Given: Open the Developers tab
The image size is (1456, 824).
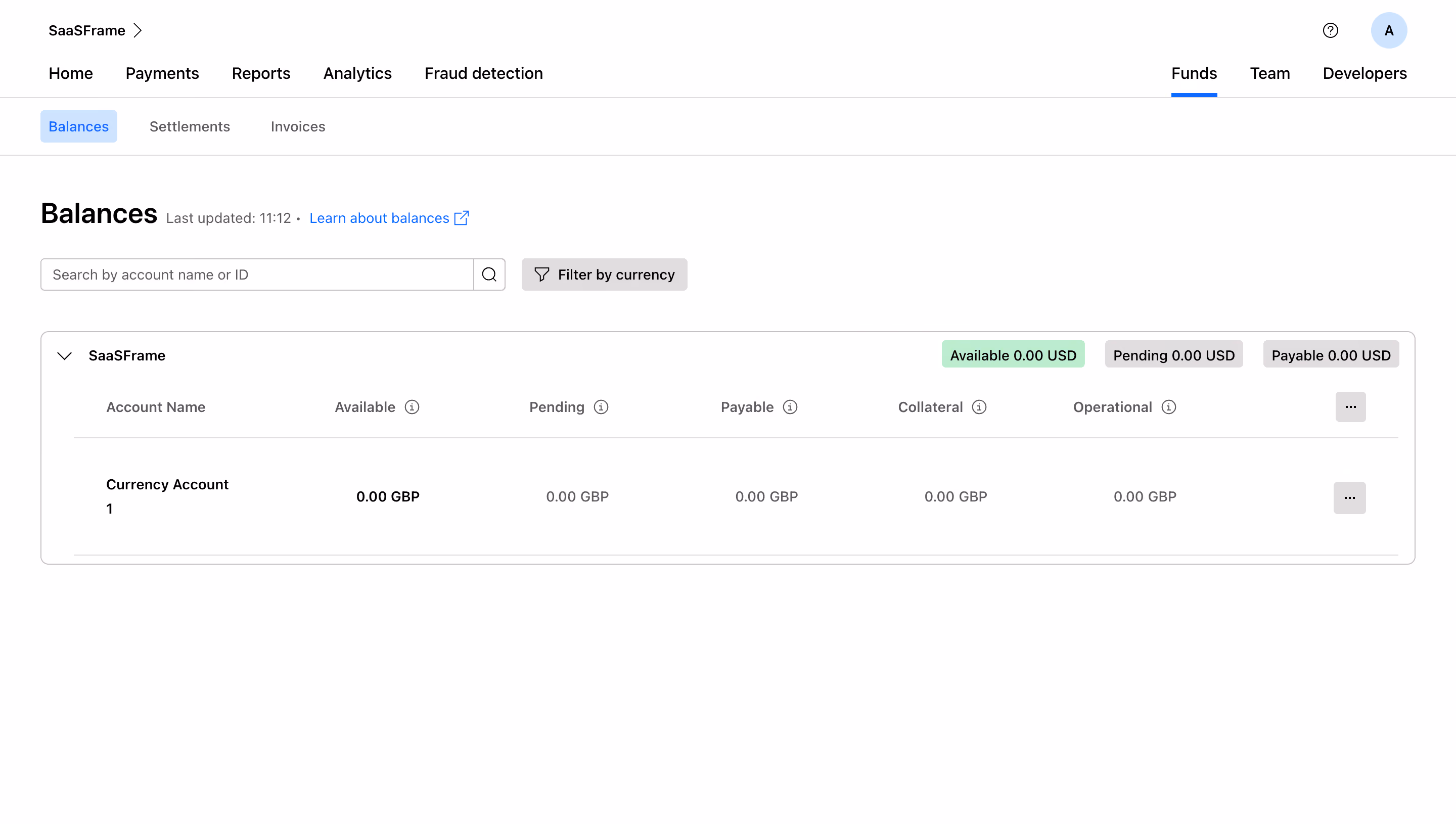Looking at the screenshot, I should 1365,74.
